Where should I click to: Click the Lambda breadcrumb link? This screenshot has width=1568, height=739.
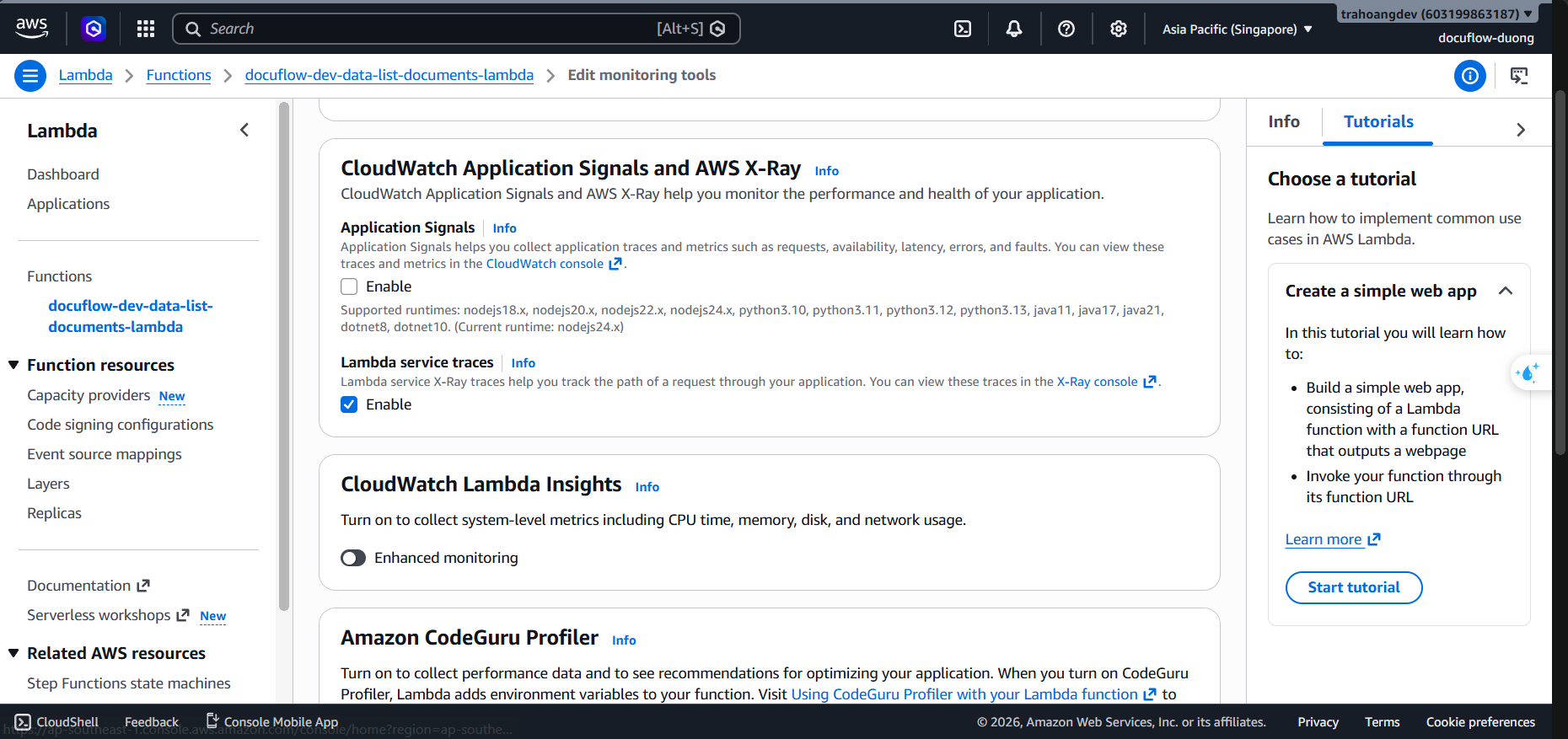point(85,75)
